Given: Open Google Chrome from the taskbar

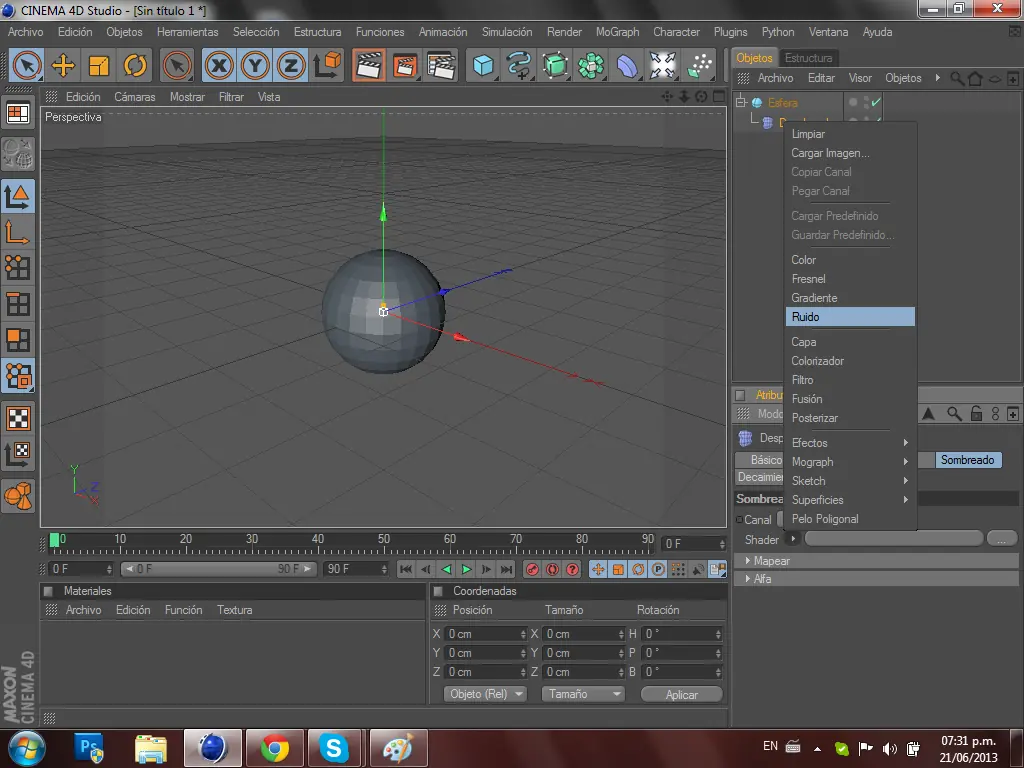Looking at the screenshot, I should 275,748.
